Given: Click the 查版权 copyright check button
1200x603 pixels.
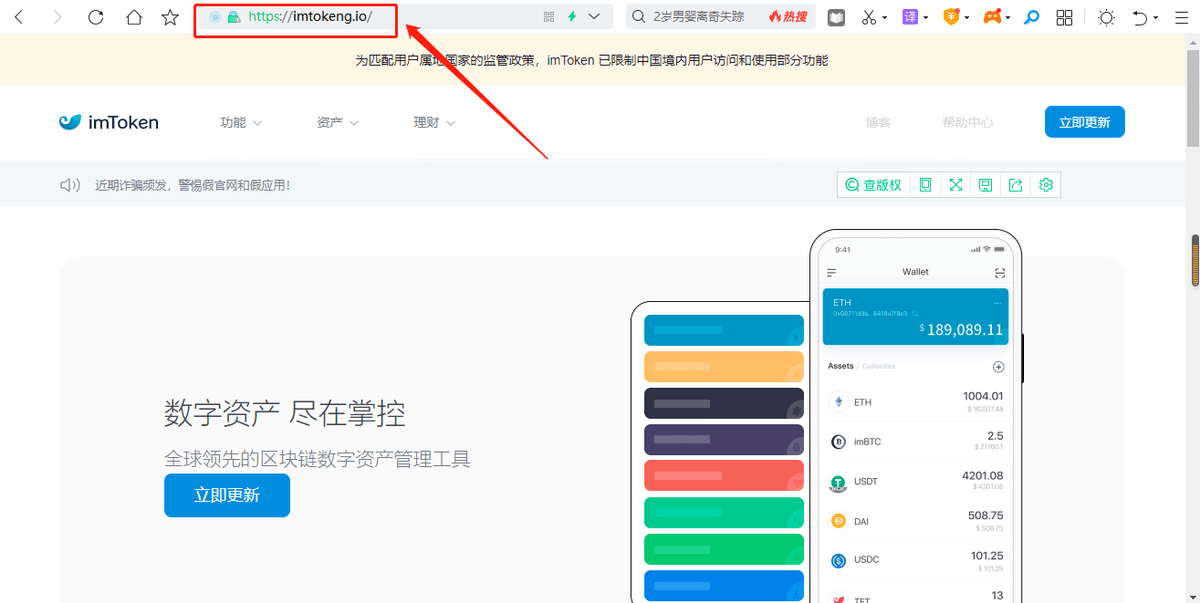Looking at the screenshot, I should (874, 185).
